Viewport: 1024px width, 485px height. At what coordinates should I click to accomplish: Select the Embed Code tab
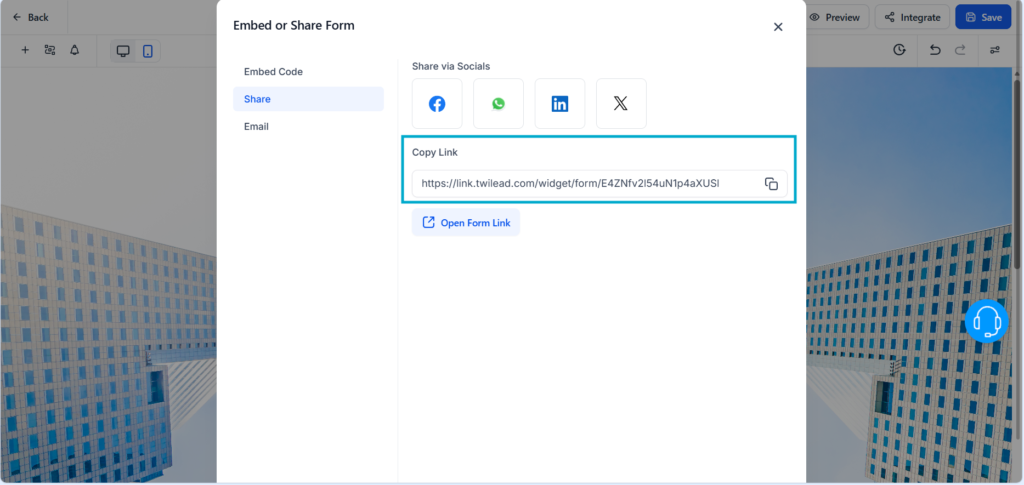click(273, 72)
